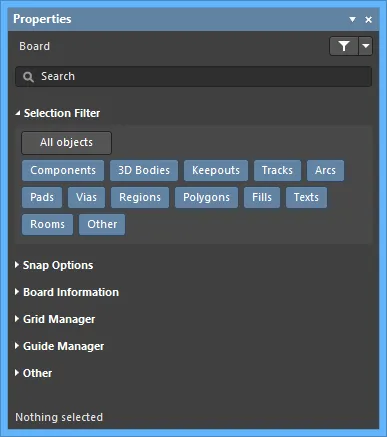Toggle the Components selection filter

tap(63, 170)
